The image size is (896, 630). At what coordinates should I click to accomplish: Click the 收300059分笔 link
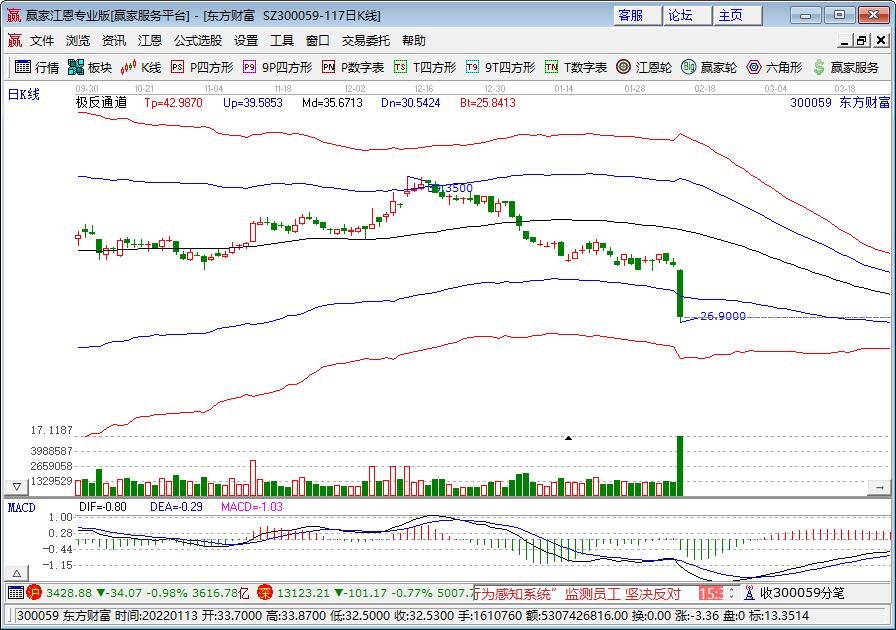pos(802,593)
